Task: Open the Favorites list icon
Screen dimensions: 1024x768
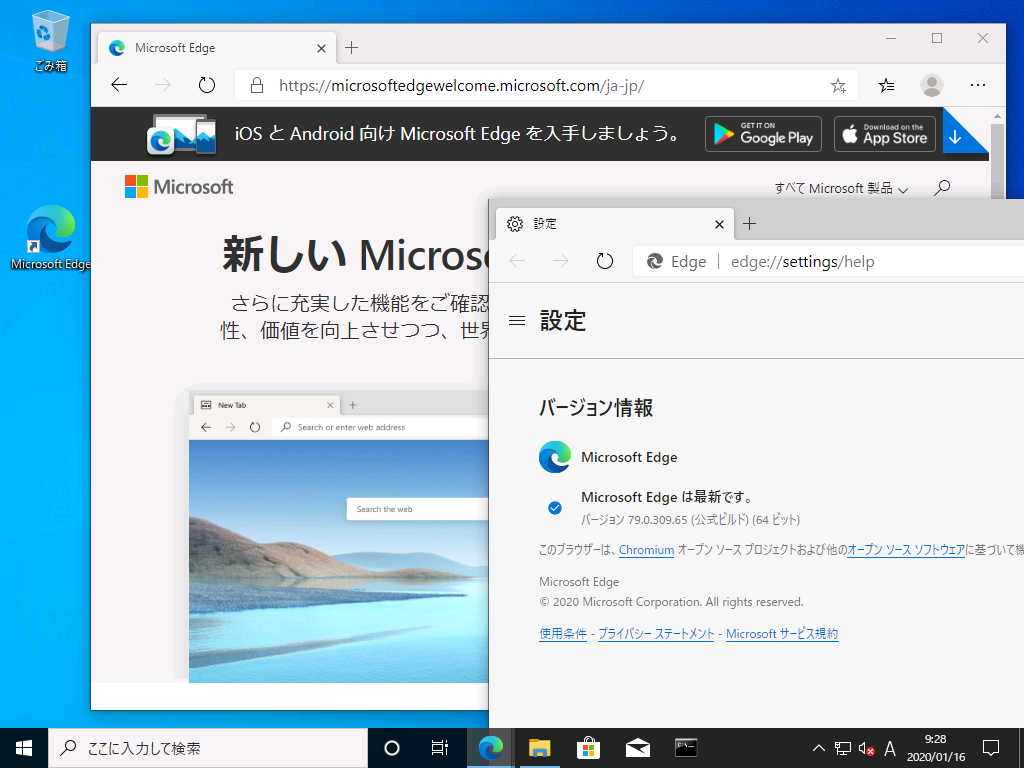Action: [x=886, y=86]
